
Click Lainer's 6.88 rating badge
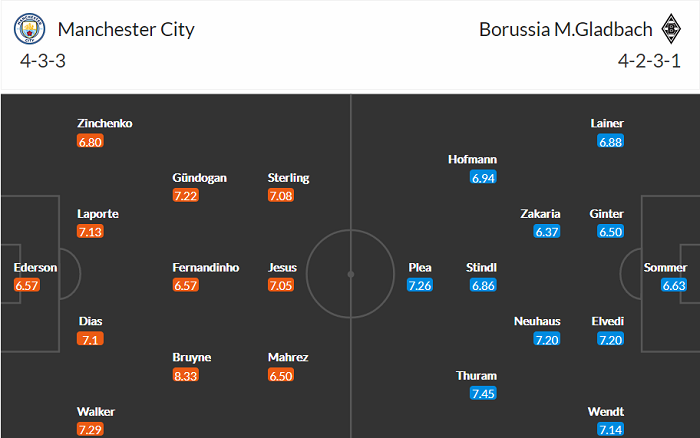611,142
